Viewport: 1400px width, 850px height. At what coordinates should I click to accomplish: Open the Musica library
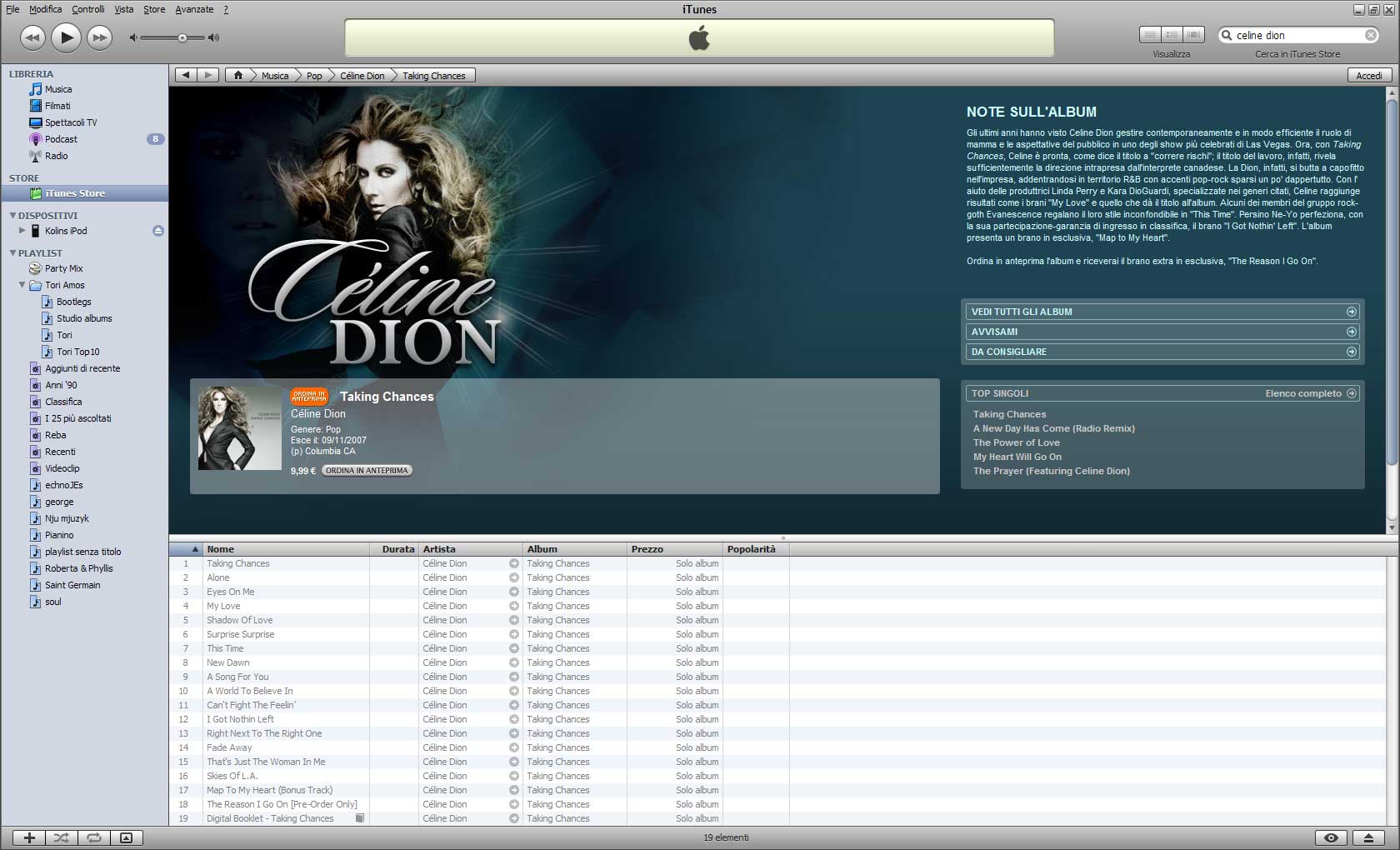58,89
